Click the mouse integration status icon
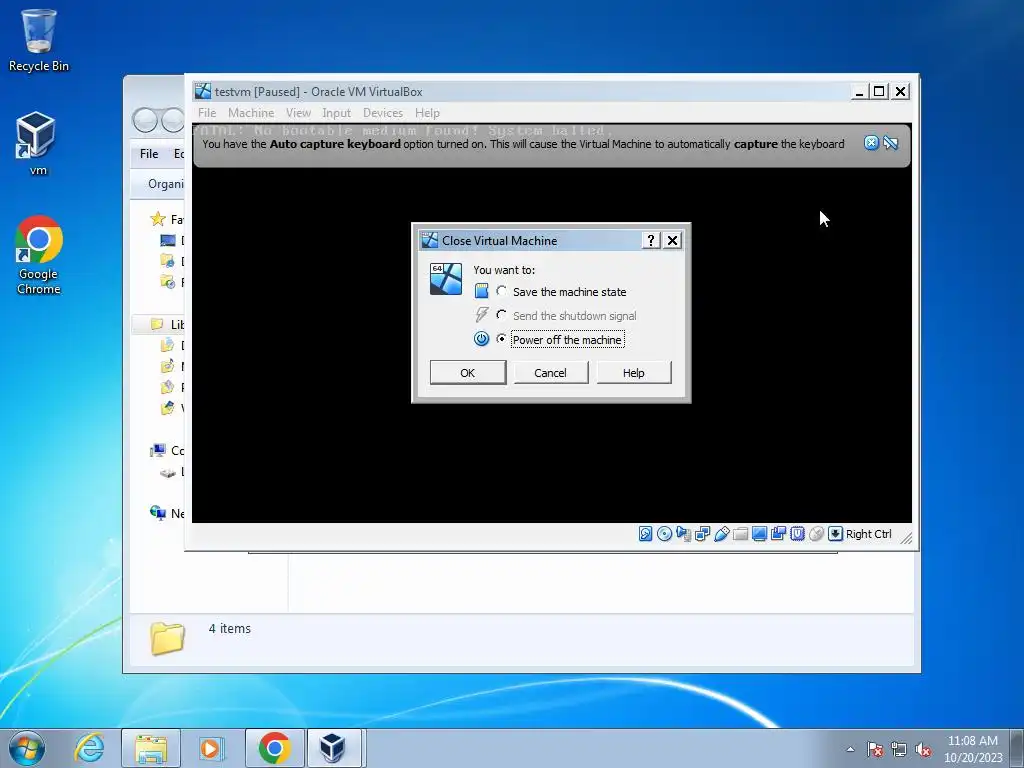The height and width of the screenshot is (768, 1024). 816,534
